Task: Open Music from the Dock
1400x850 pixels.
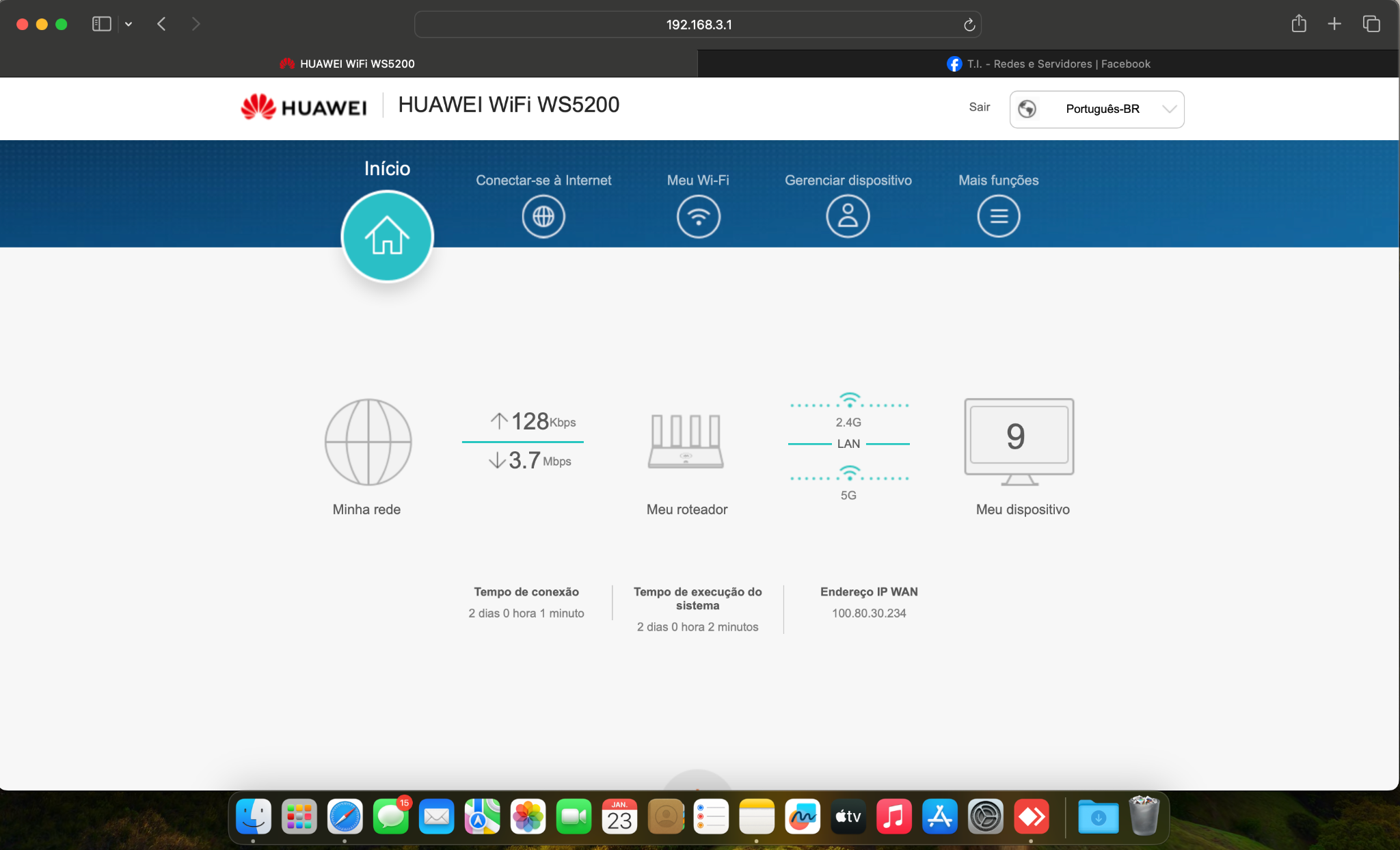Action: tap(894, 816)
